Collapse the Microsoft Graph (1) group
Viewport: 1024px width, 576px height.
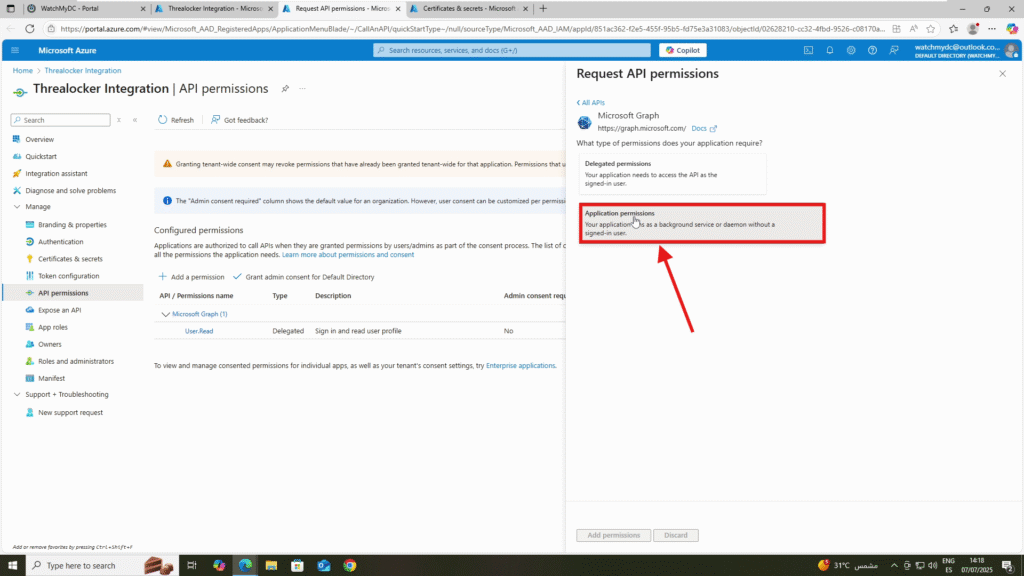click(165, 314)
